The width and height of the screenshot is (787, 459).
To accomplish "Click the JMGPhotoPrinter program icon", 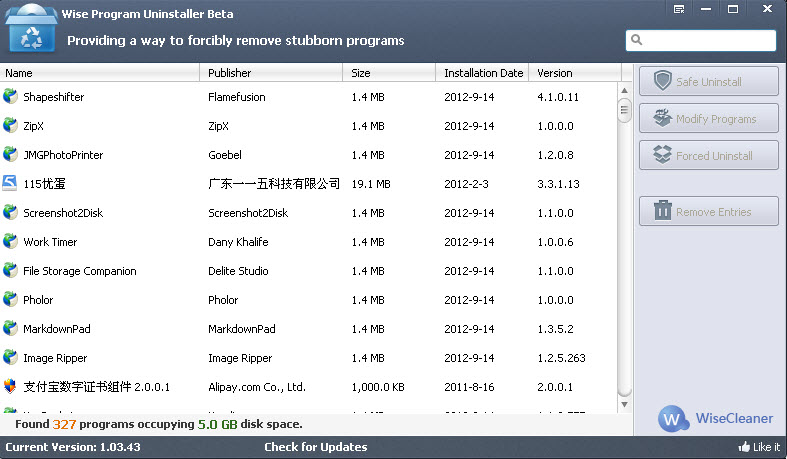I will [10, 155].
